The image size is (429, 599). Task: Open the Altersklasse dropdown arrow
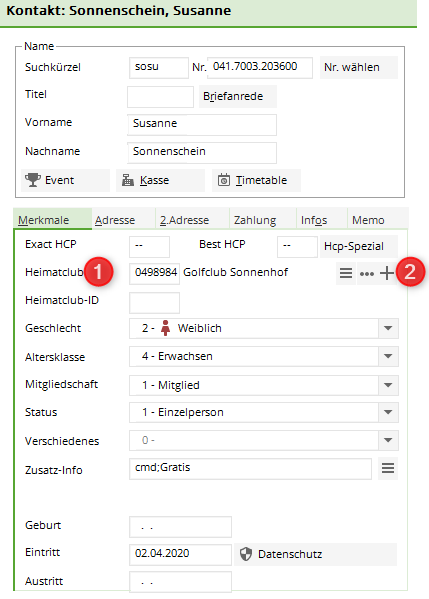click(388, 356)
